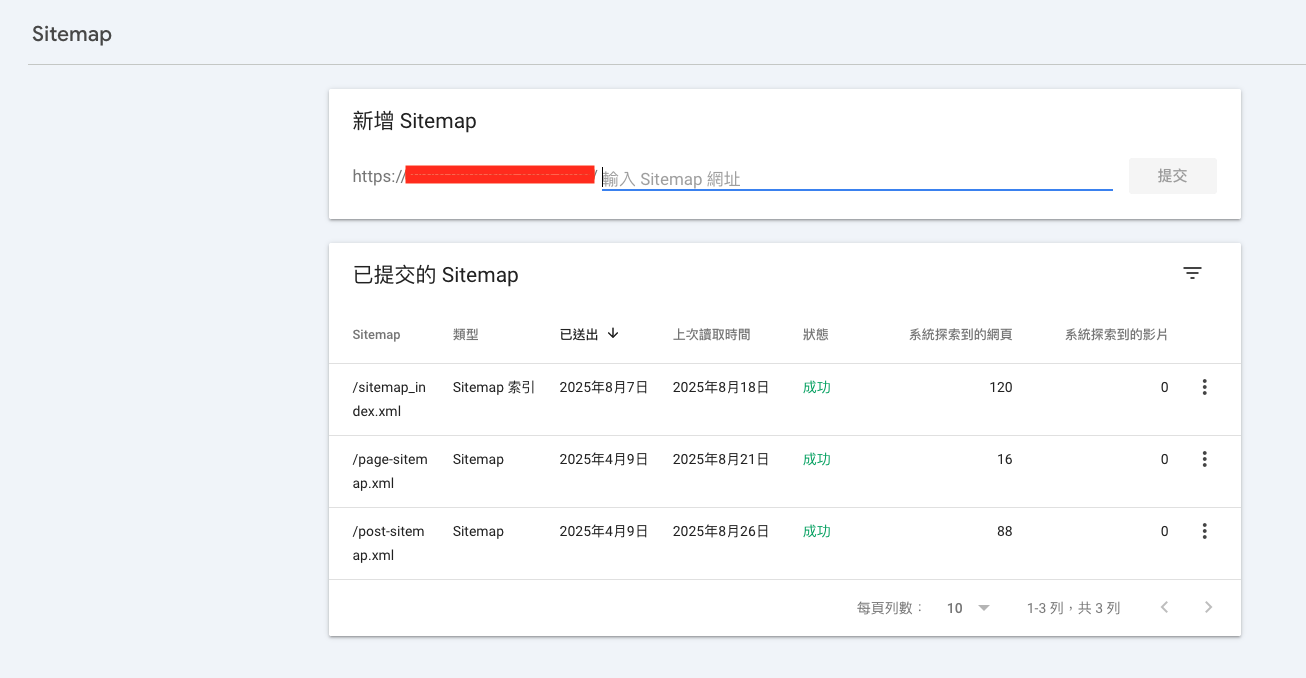Click the 提交 submit button

tap(1172, 176)
